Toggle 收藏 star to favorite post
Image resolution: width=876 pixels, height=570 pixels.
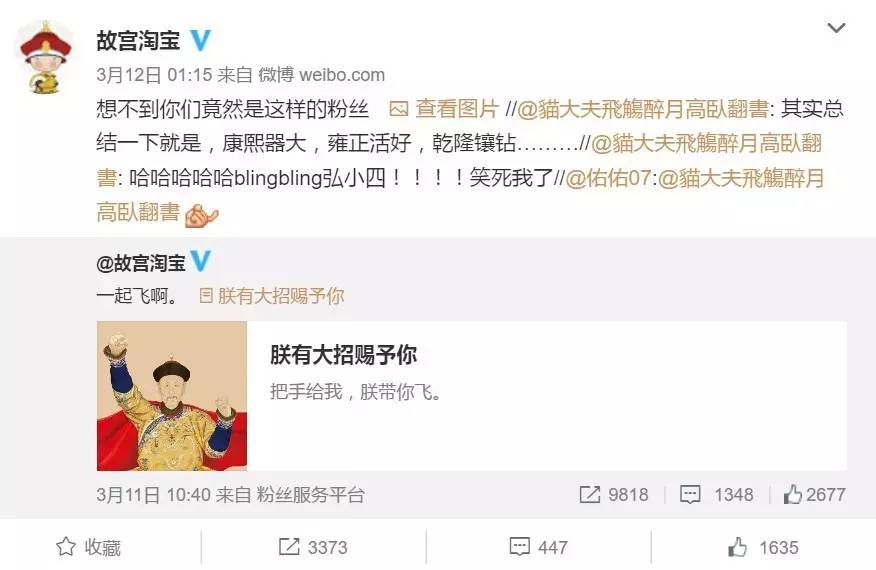tap(66, 547)
